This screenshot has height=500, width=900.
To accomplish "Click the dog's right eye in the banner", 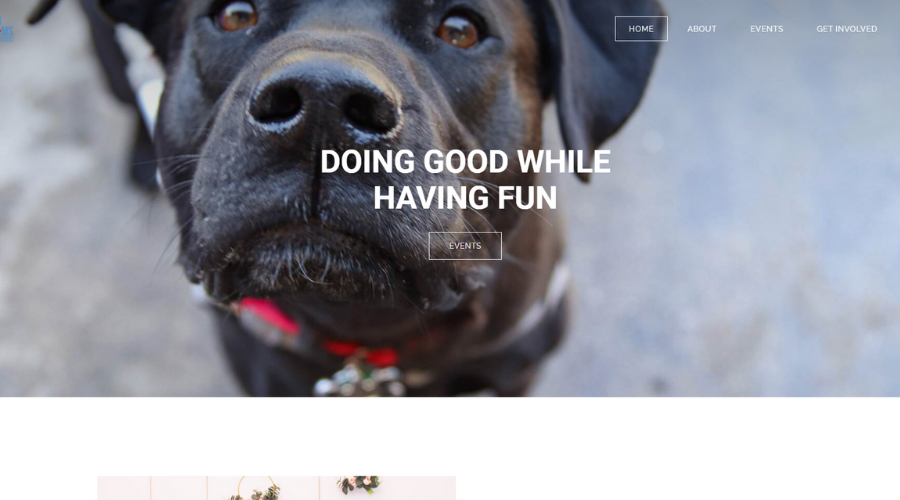I will [457, 30].
